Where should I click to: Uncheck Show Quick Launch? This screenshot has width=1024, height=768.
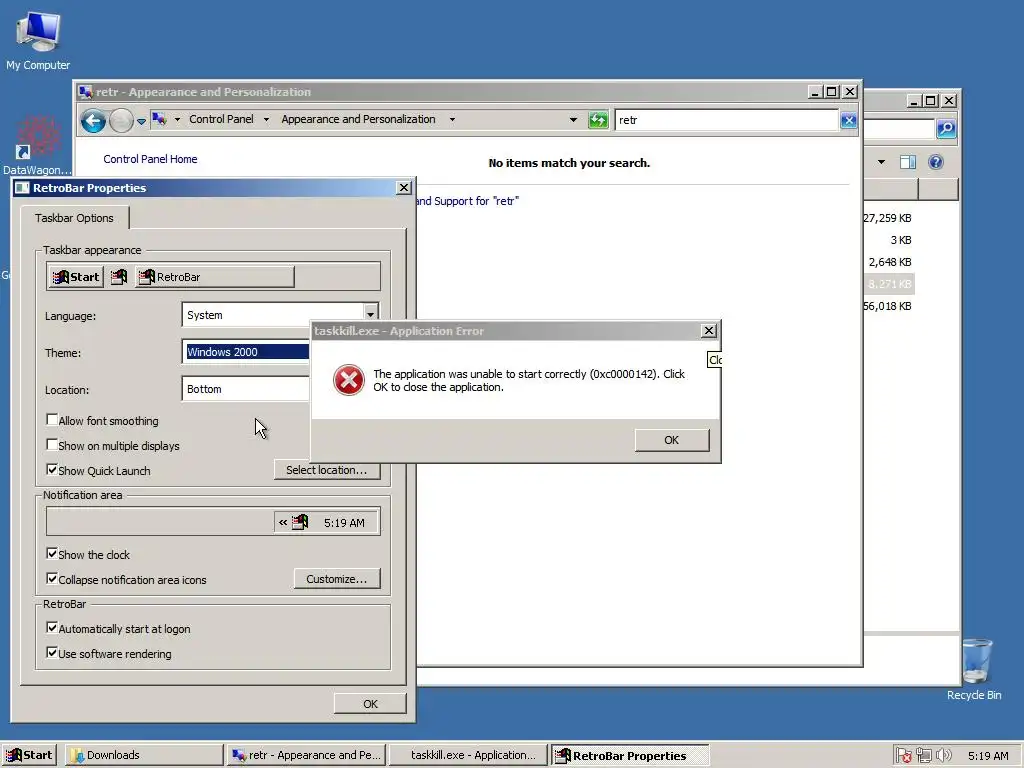tap(52, 470)
